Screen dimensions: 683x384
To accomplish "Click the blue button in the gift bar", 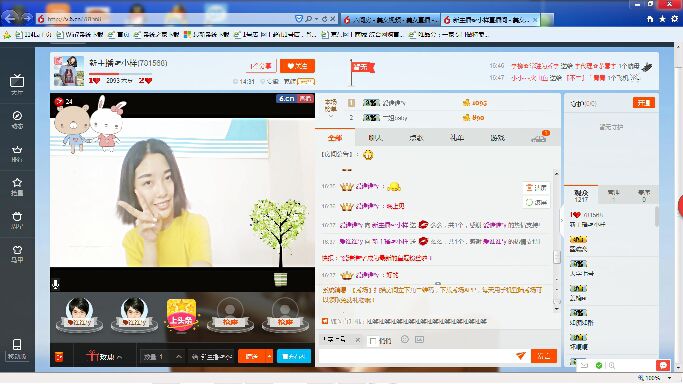I will (294, 356).
